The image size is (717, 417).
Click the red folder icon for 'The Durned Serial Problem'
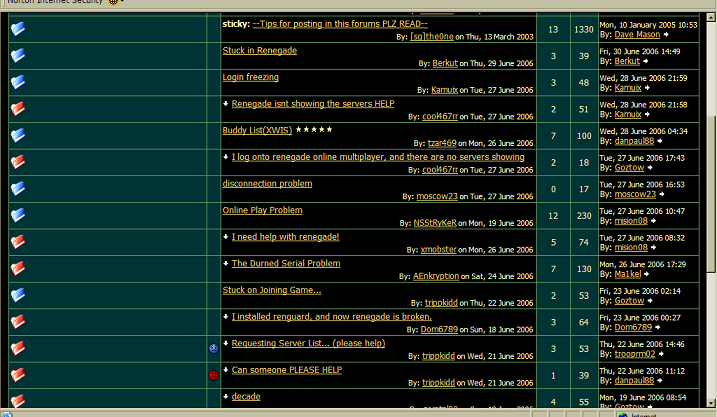coord(18,268)
